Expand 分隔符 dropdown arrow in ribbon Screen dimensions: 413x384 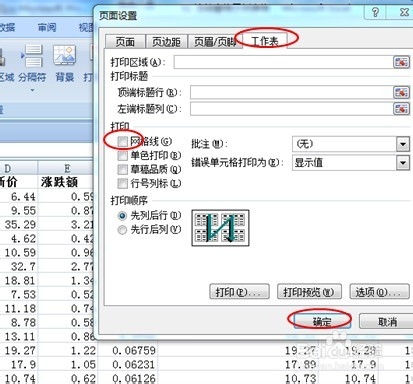pos(32,90)
